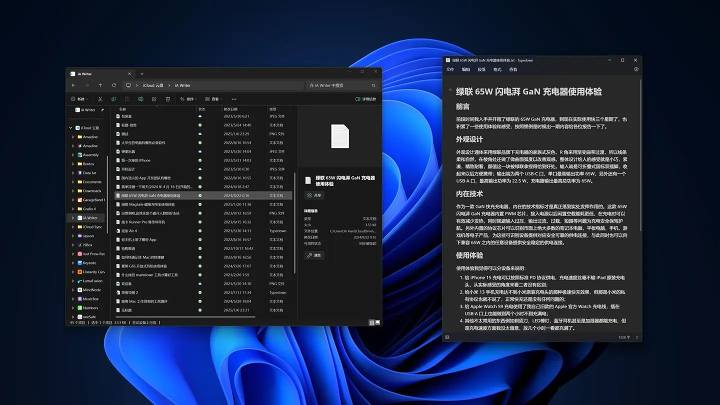Click the Share icon in Explorer toolbar

pyautogui.click(x=154, y=99)
